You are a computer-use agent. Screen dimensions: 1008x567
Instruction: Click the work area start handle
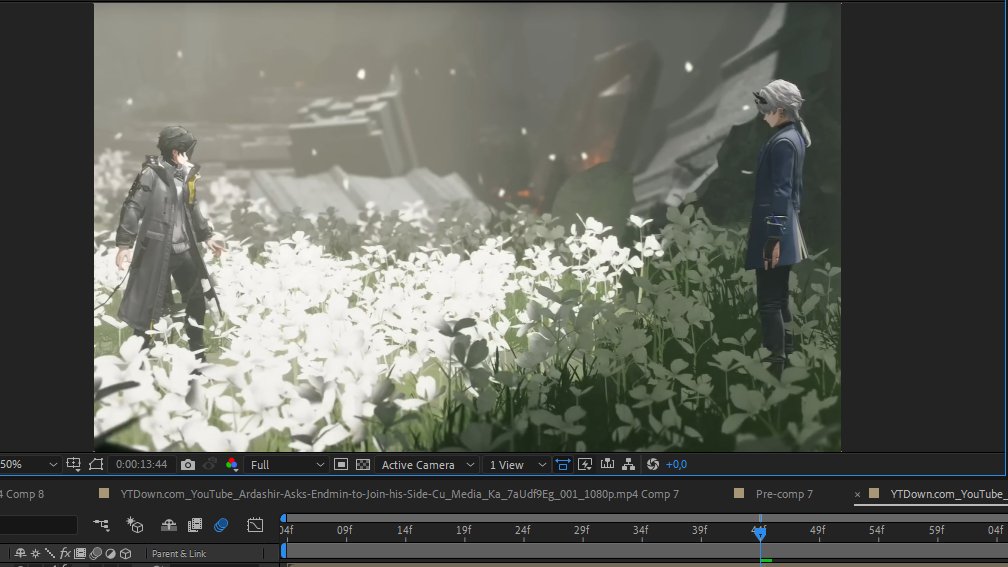284,551
